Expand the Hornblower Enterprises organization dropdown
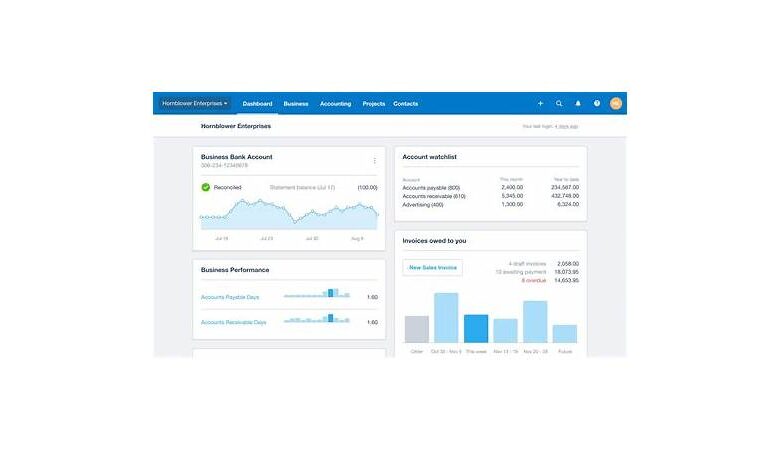 (x=195, y=103)
